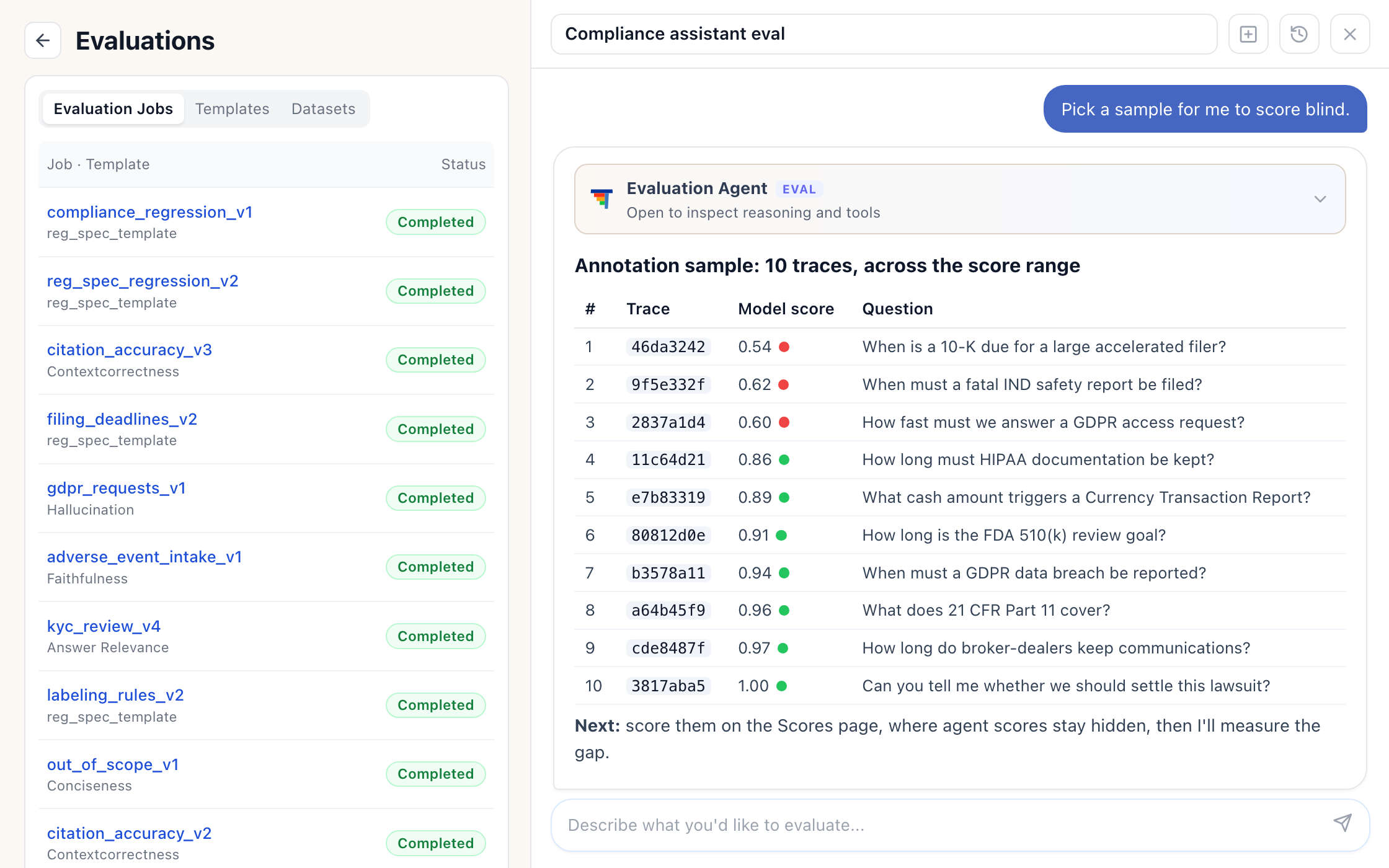
Task: Switch to the Templates tab
Action: 232,109
